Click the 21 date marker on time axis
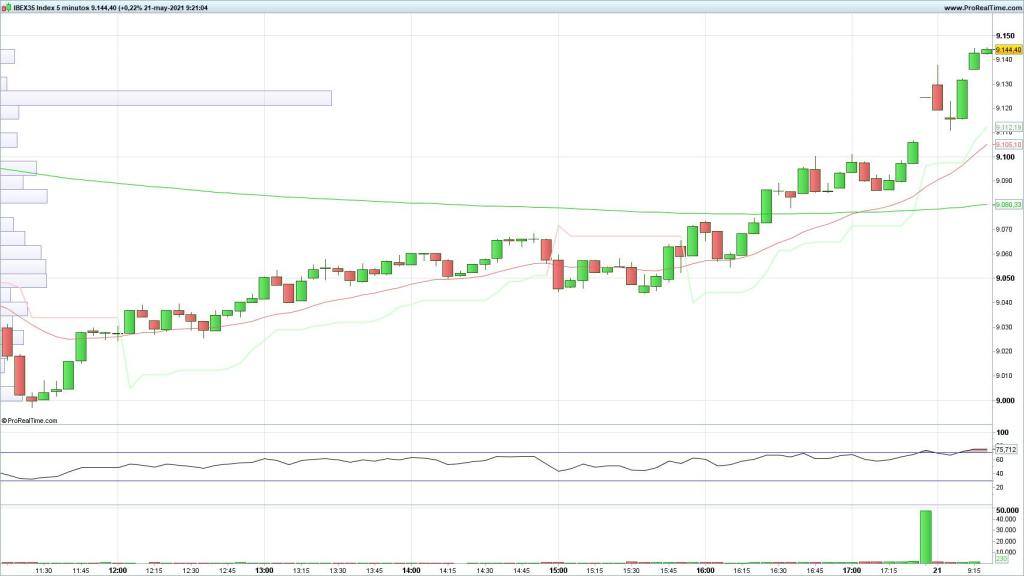 (937, 571)
